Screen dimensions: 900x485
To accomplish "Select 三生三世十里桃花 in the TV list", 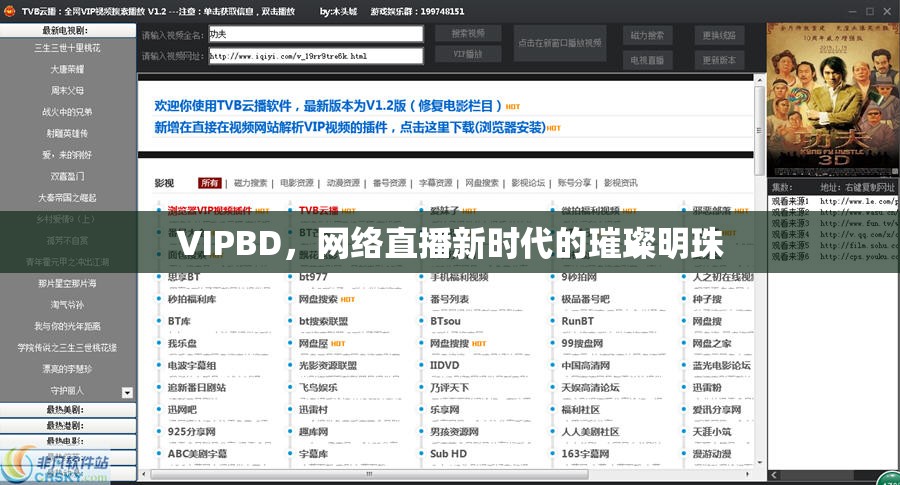I will click(67, 48).
